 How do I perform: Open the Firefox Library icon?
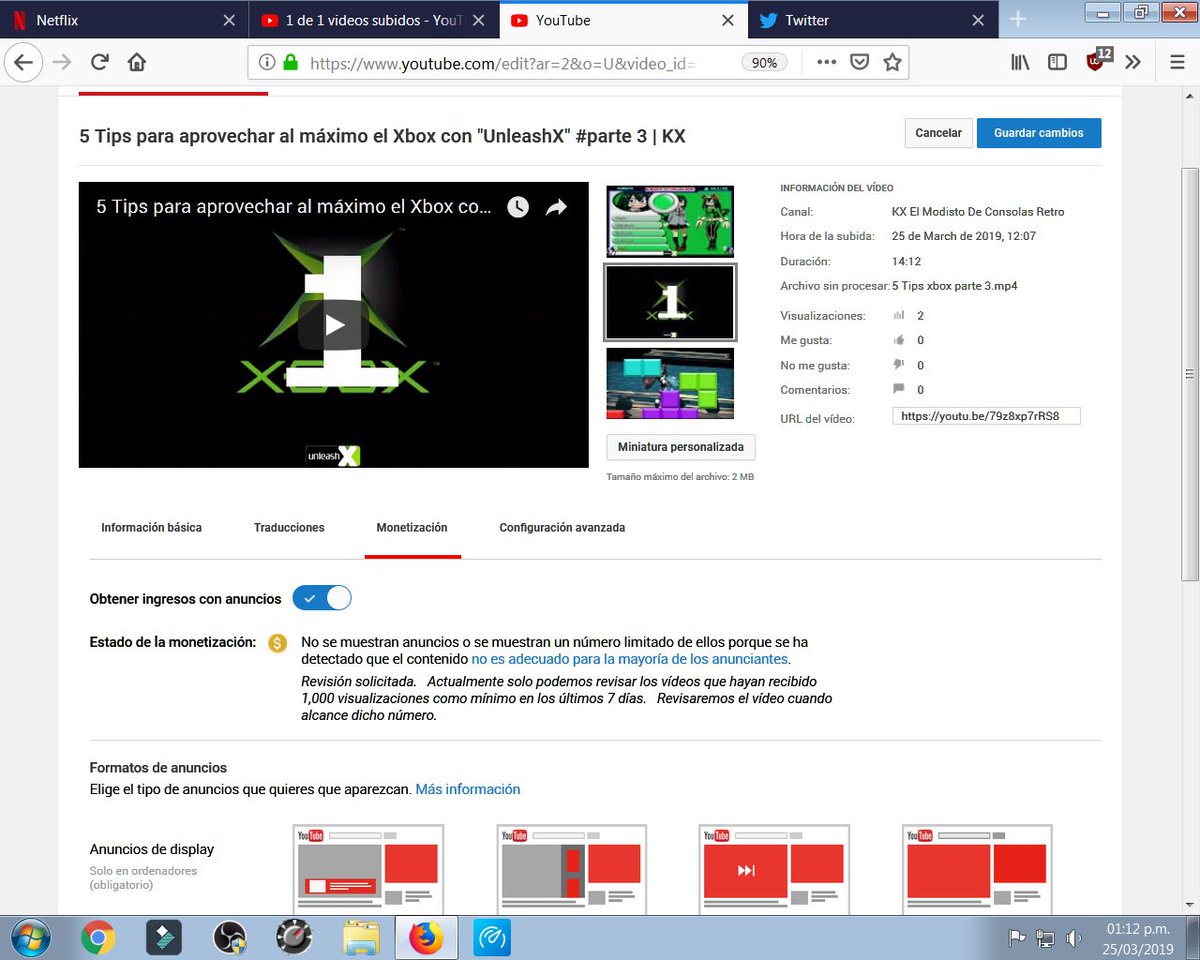pyautogui.click(x=1021, y=62)
